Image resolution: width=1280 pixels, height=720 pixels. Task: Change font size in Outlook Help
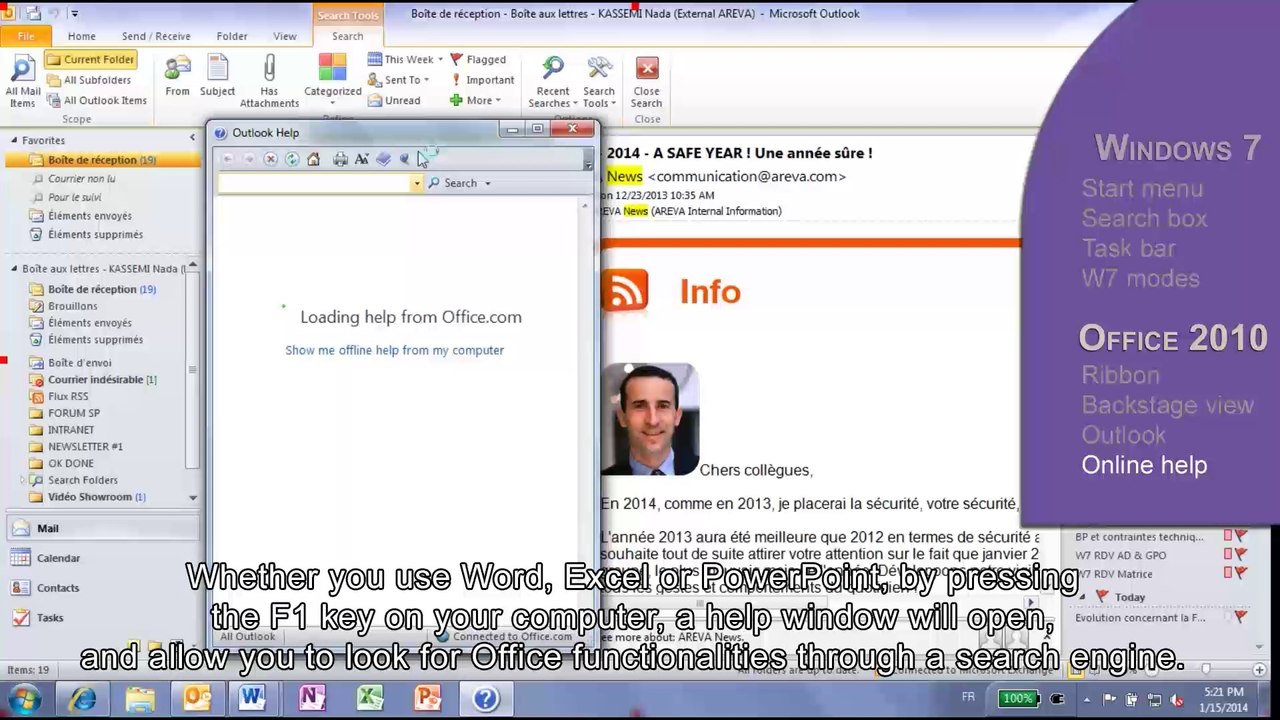pyautogui.click(x=361, y=159)
